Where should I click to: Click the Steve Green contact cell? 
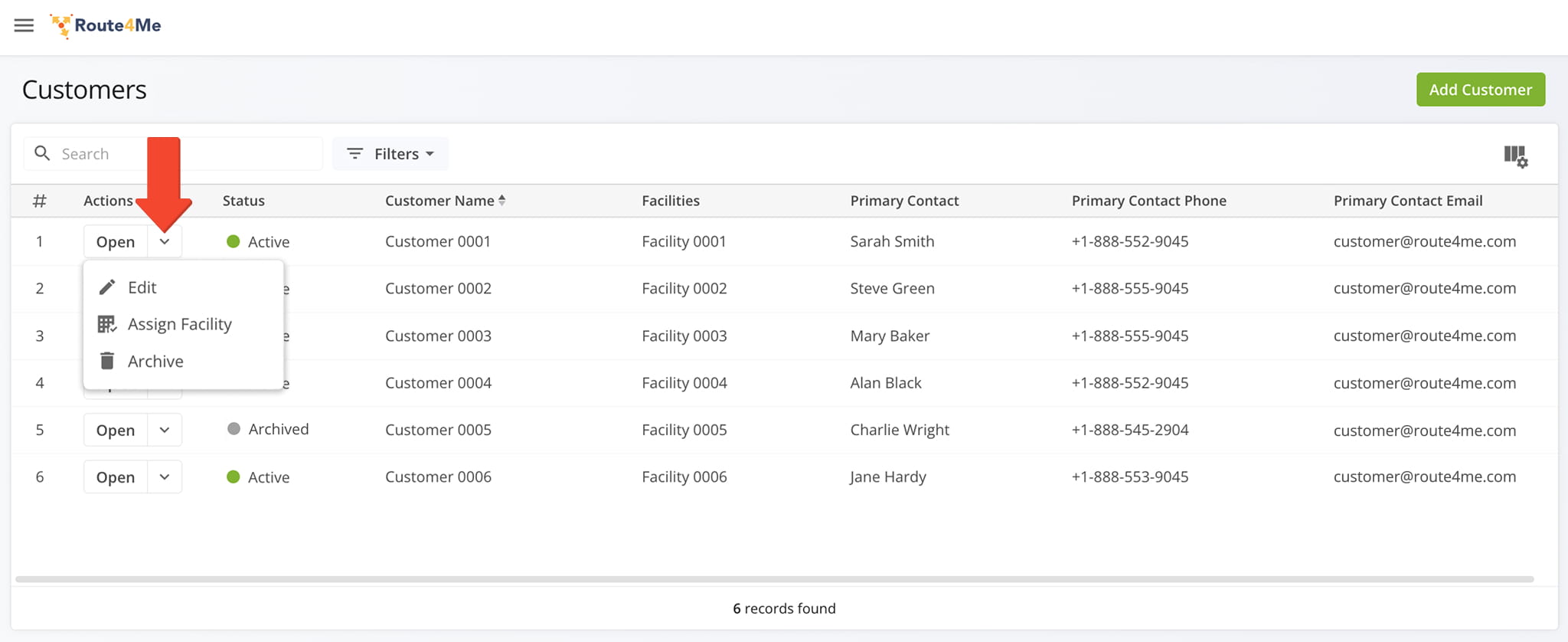click(x=892, y=288)
